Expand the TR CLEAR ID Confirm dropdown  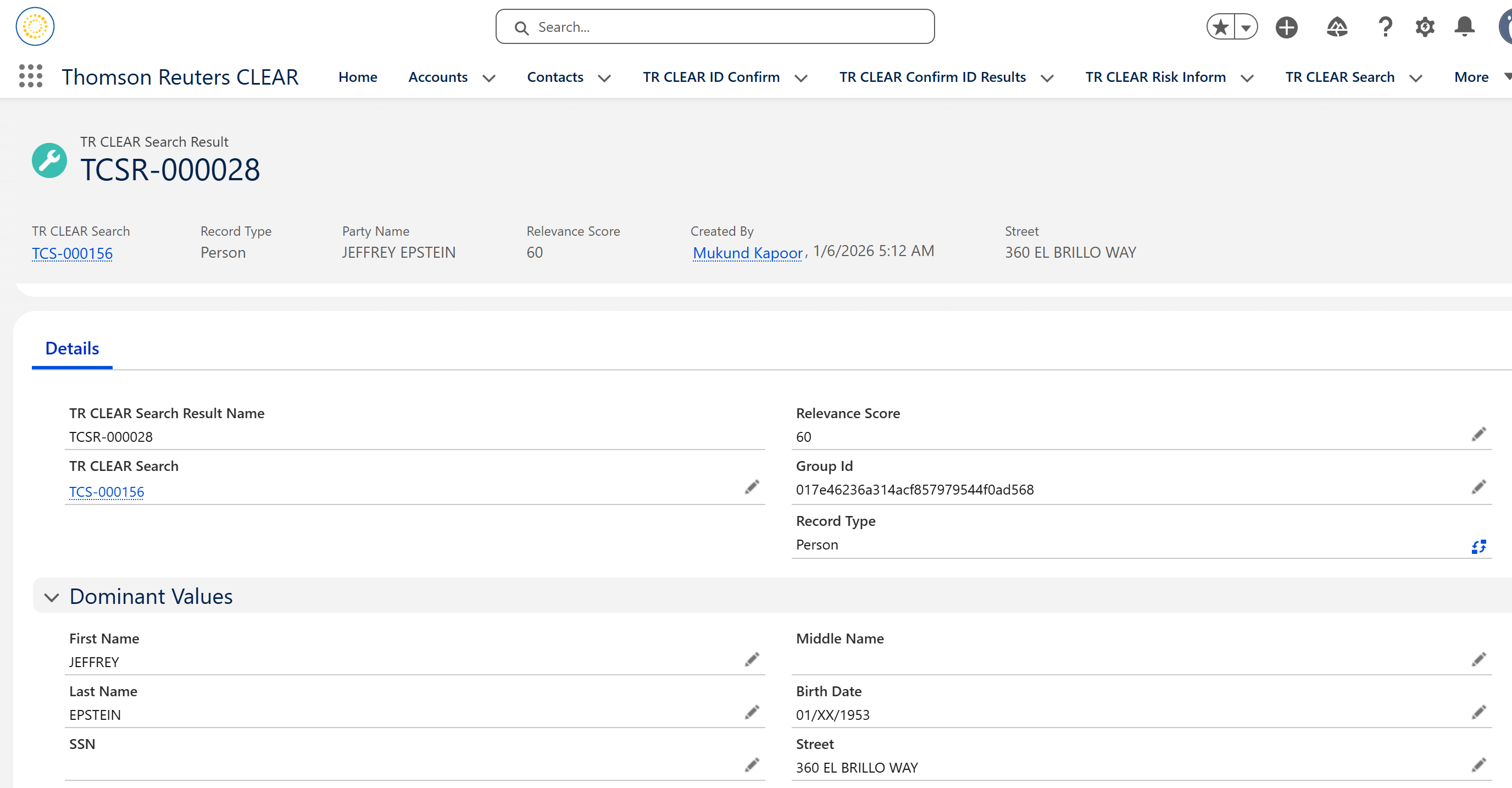pos(801,78)
